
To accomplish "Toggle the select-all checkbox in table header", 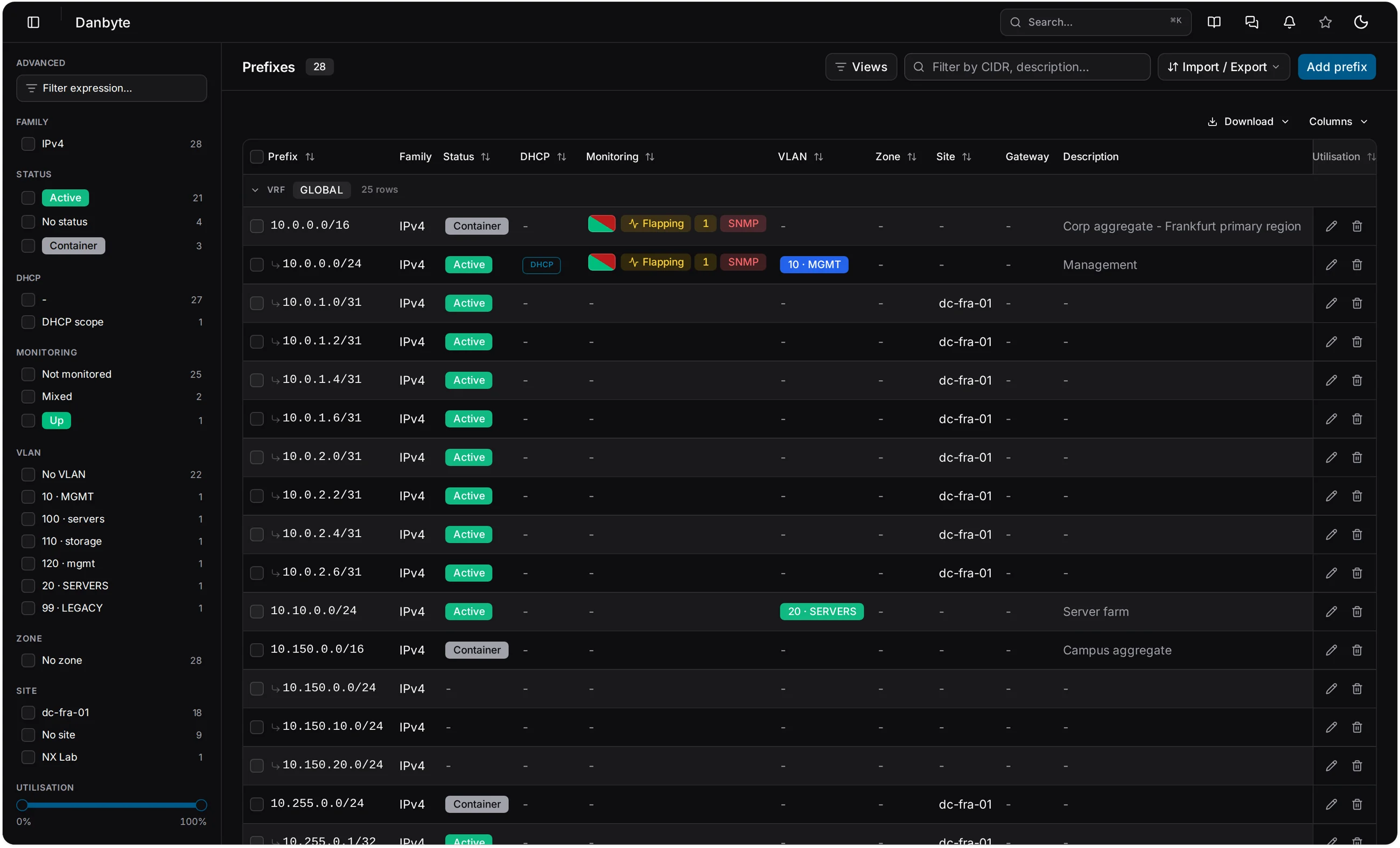I will tap(257, 157).
